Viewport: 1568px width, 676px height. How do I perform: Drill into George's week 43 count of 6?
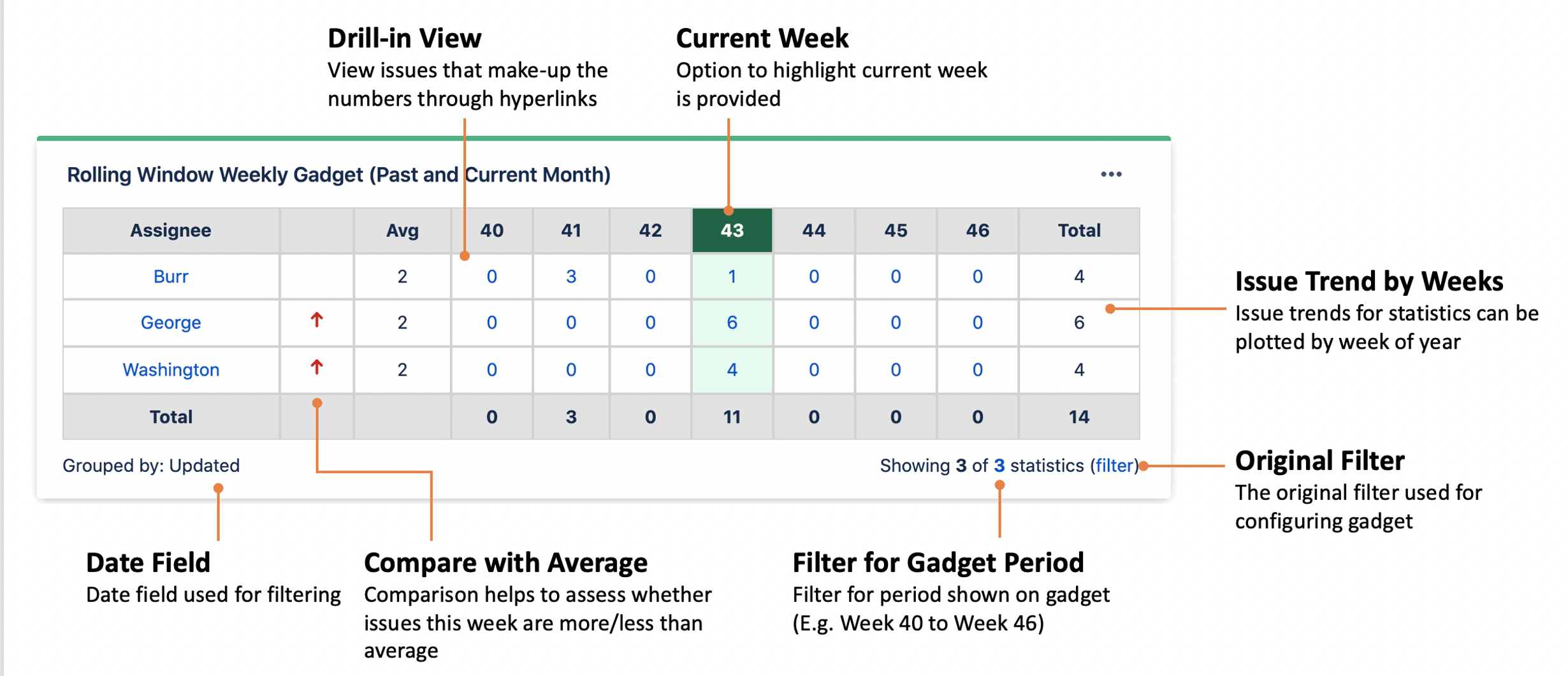coord(731,322)
